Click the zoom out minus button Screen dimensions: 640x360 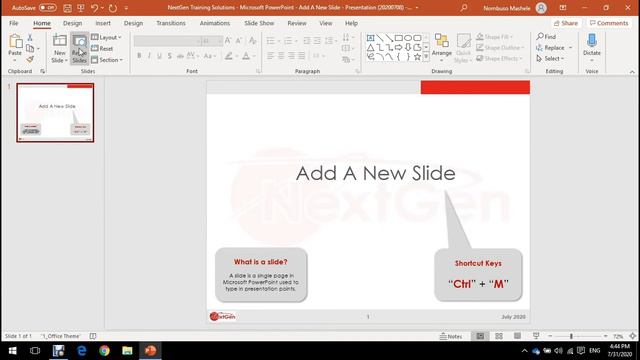tap(550, 336)
